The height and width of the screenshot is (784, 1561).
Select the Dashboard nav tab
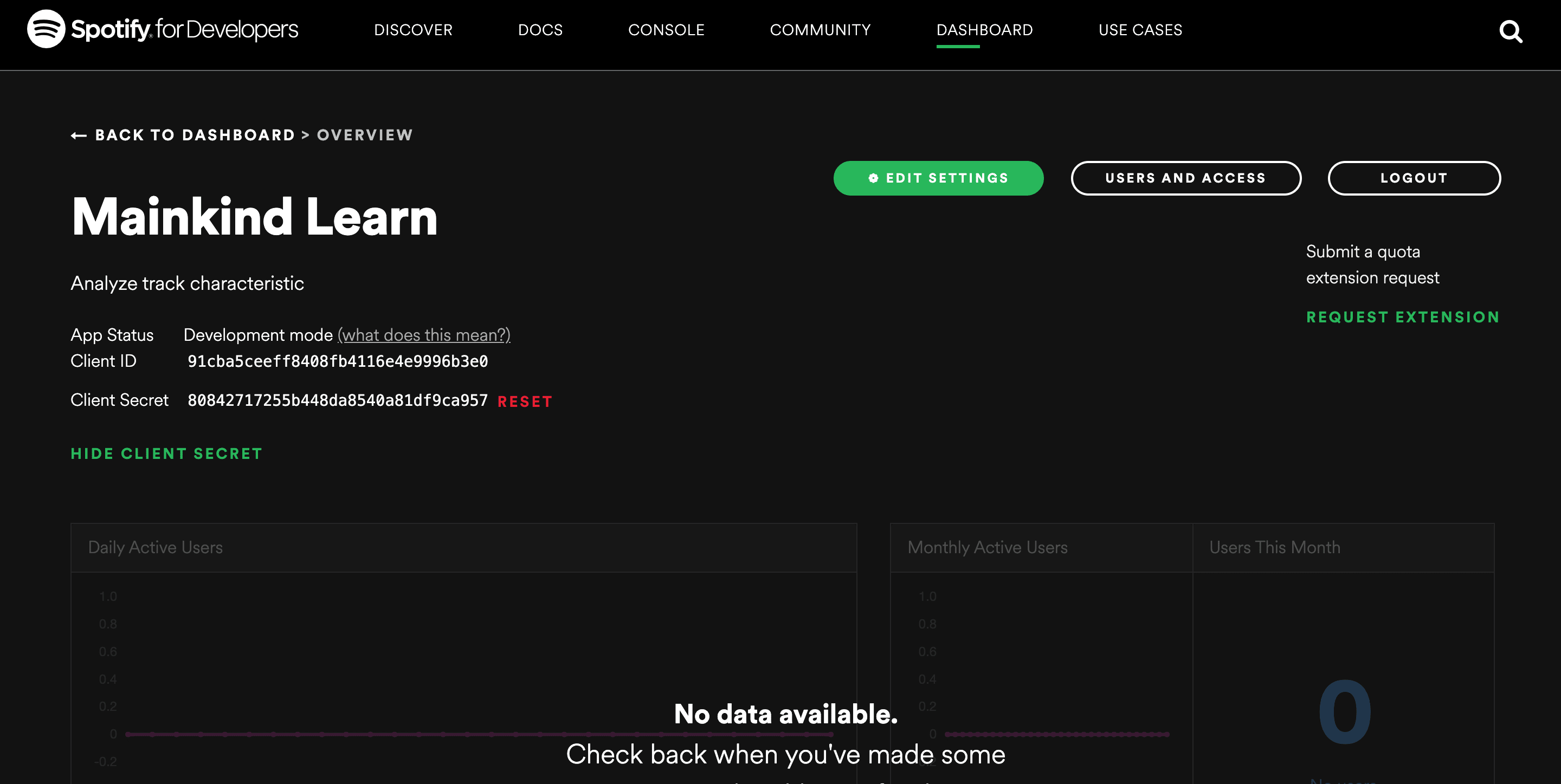[x=984, y=30]
